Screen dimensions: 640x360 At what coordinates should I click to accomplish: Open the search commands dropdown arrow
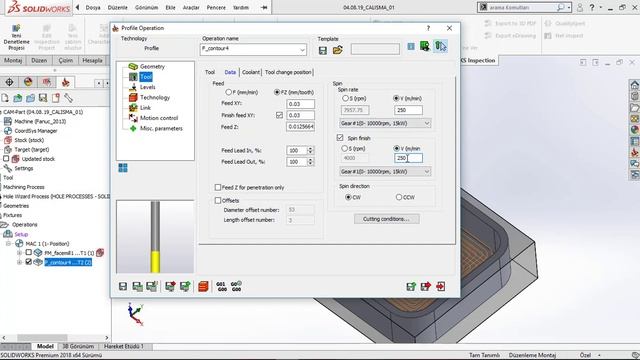569,7
